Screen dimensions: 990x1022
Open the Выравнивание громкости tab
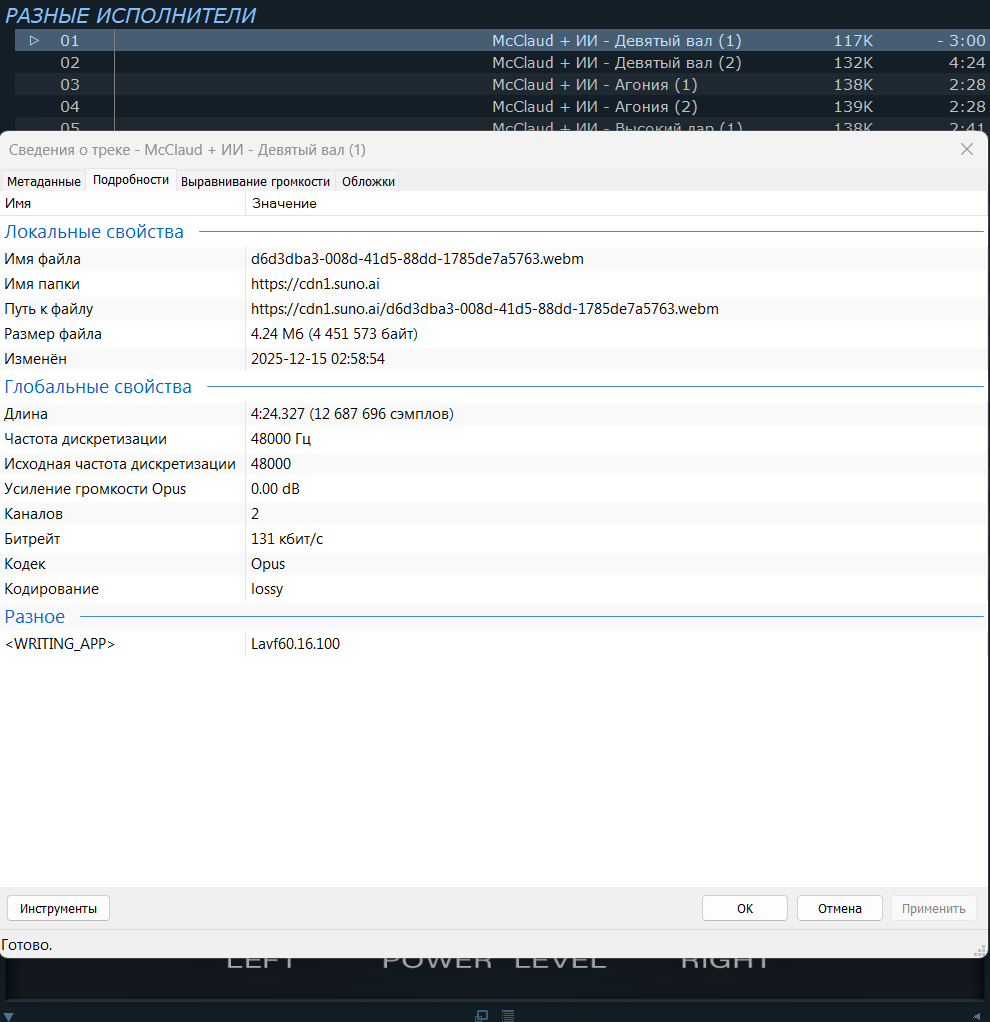click(x=255, y=181)
